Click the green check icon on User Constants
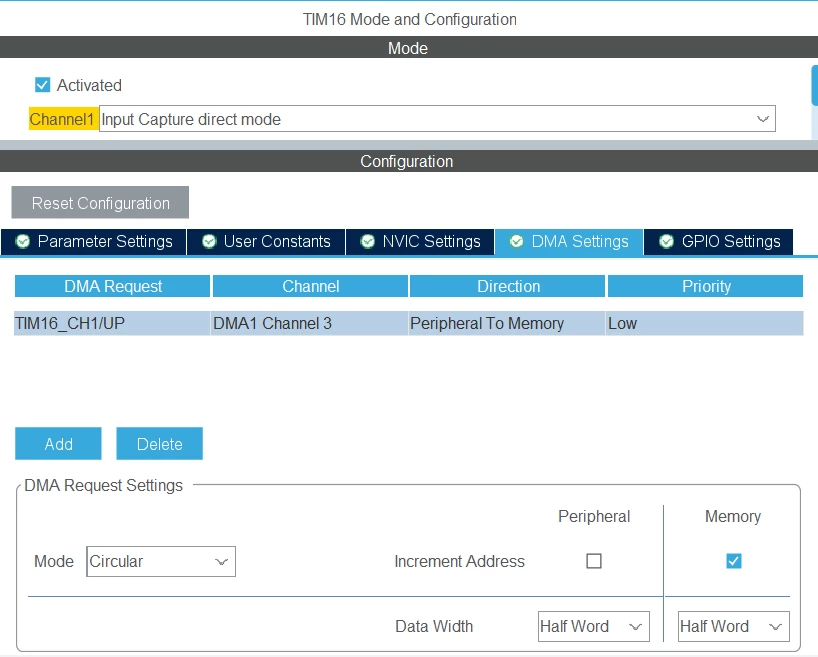 209,242
